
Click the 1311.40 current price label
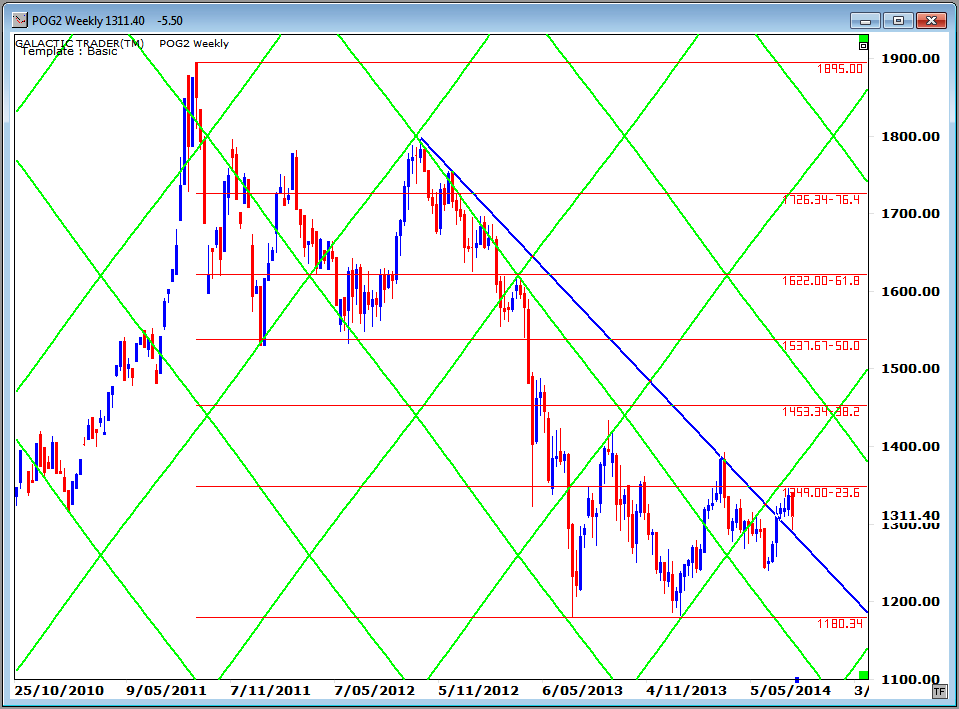[910, 515]
